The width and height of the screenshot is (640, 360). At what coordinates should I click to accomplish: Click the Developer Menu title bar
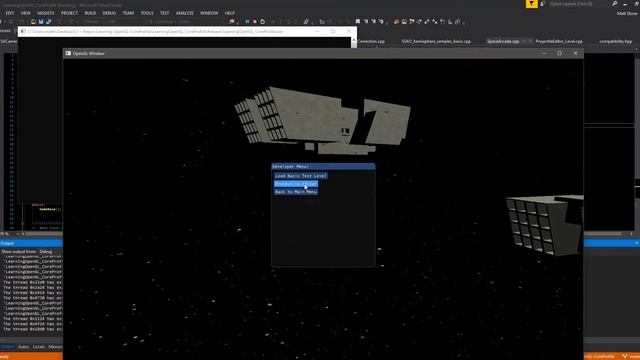(x=323, y=167)
